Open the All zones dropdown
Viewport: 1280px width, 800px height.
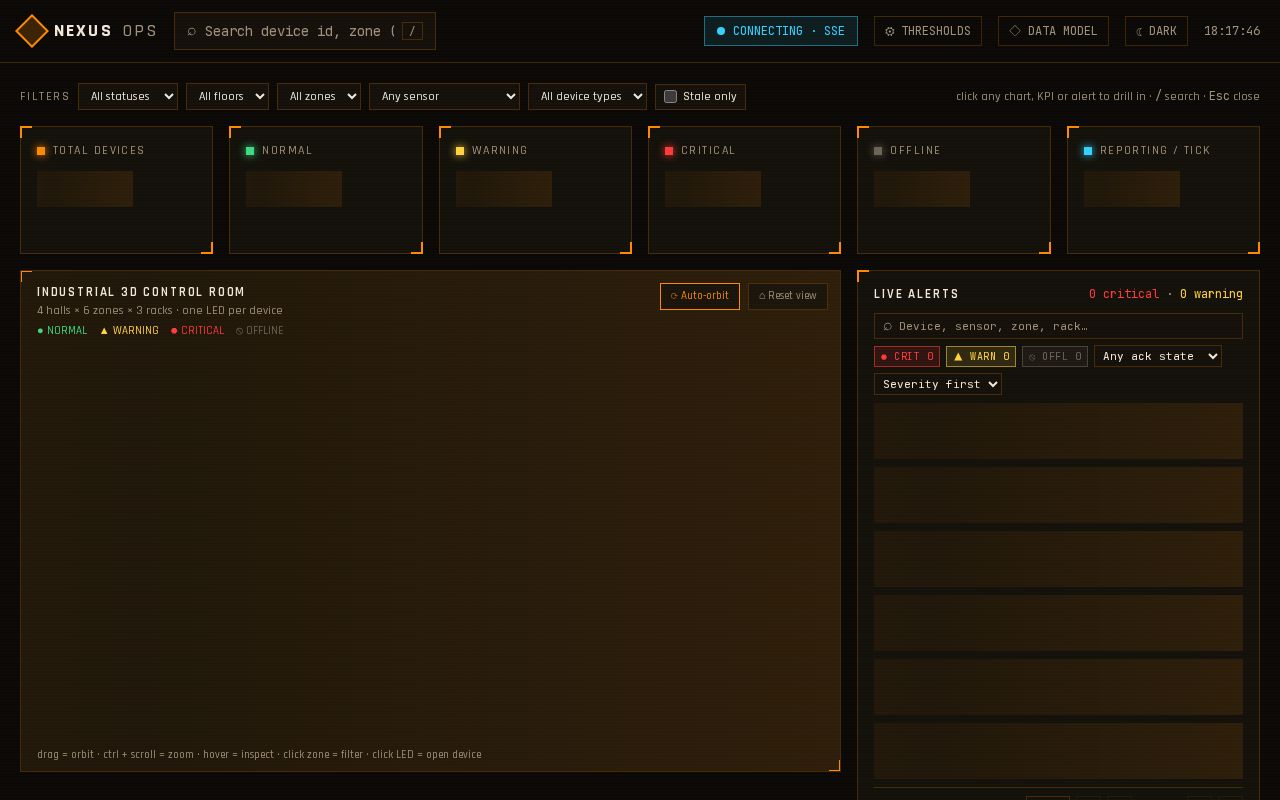coord(319,97)
